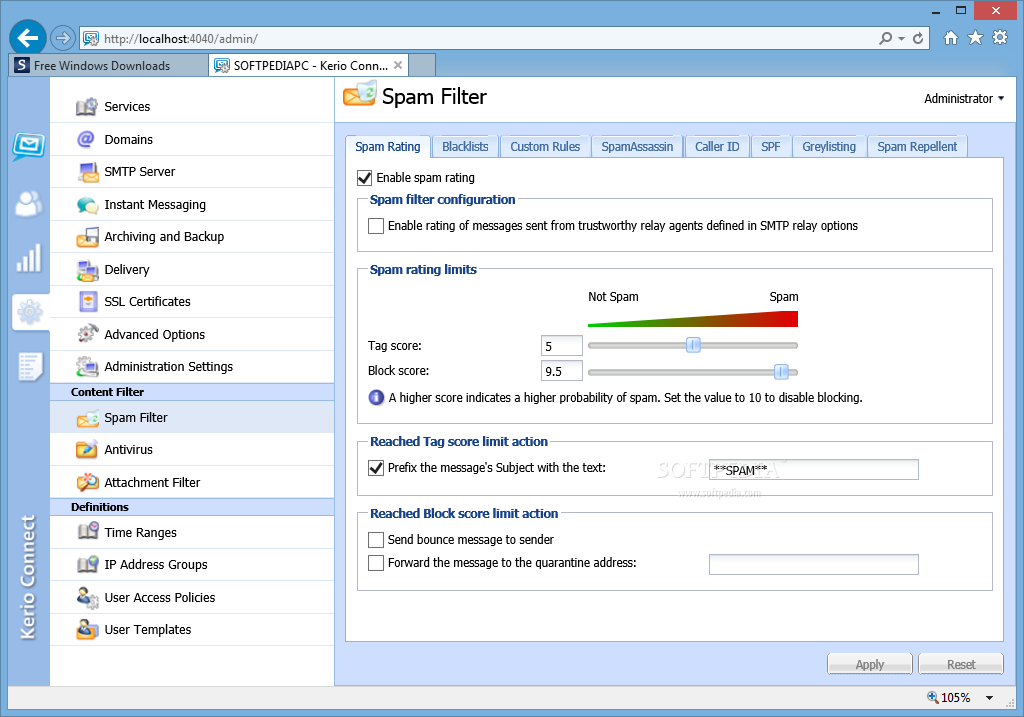Click the Attachment Filter icon
The width and height of the screenshot is (1024, 717).
[x=88, y=483]
